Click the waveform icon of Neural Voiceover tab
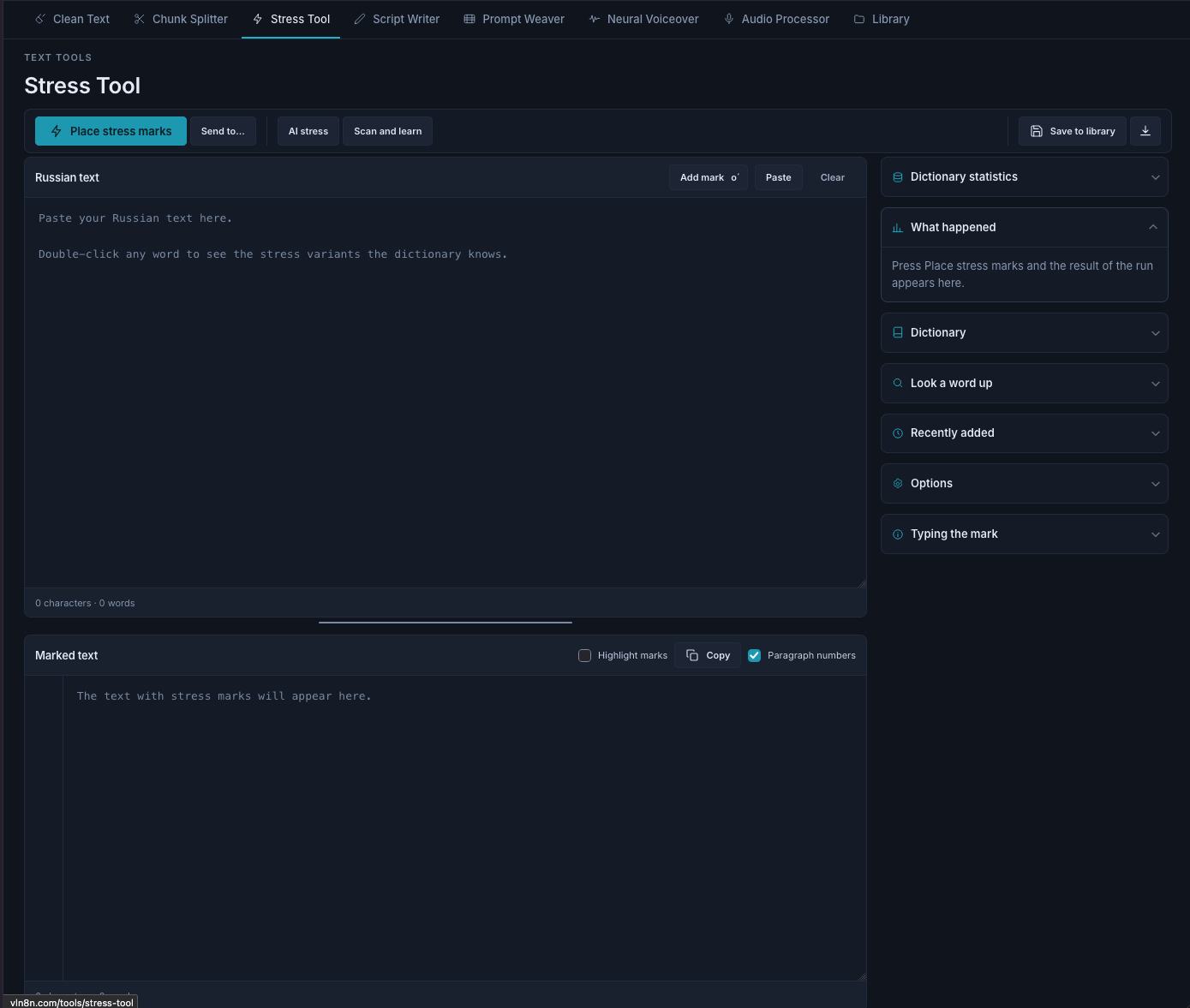This screenshot has width=1190, height=1008. click(595, 19)
